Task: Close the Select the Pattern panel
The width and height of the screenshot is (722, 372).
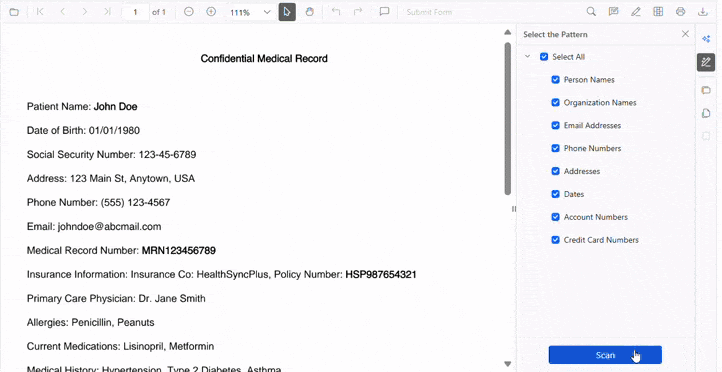Action: tap(685, 34)
